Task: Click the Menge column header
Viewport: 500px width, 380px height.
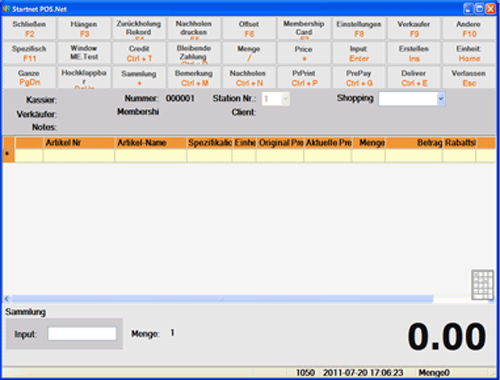Action: click(369, 143)
